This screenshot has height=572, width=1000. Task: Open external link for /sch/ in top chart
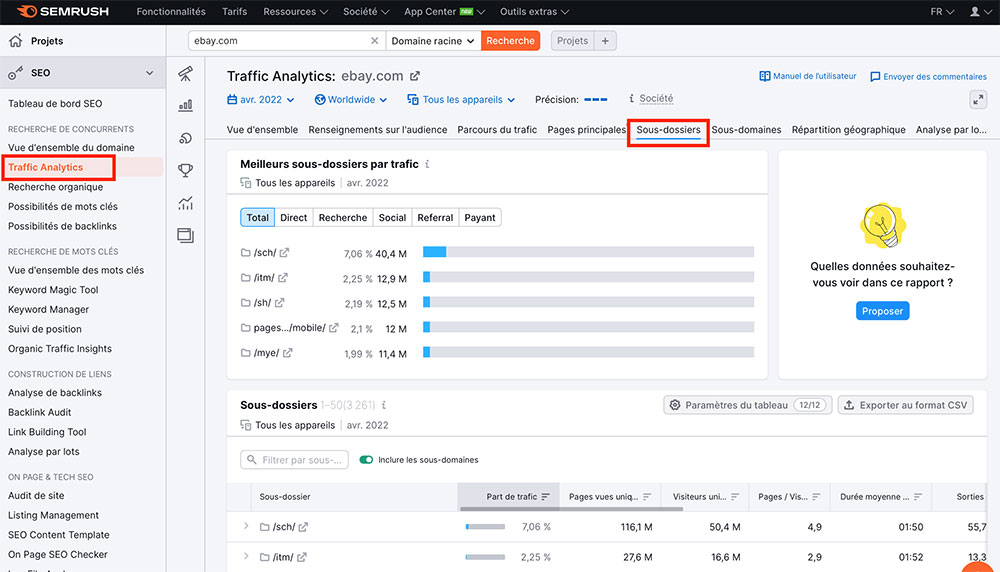284,253
